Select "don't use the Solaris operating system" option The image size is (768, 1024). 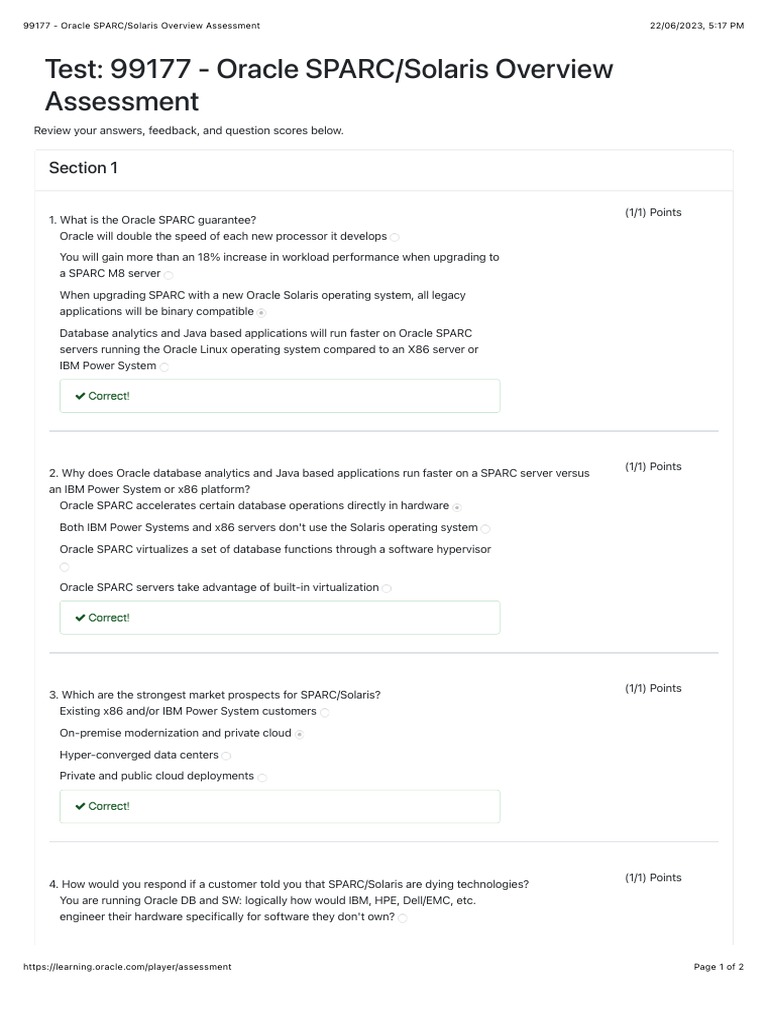click(486, 528)
